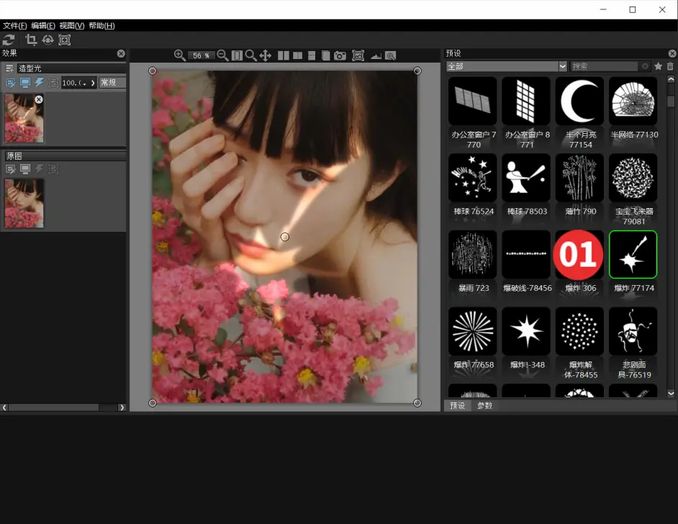Viewport: 678px width, 524px height.
Task: Expand the opacity value arrow next to 100
Action: click(92, 82)
